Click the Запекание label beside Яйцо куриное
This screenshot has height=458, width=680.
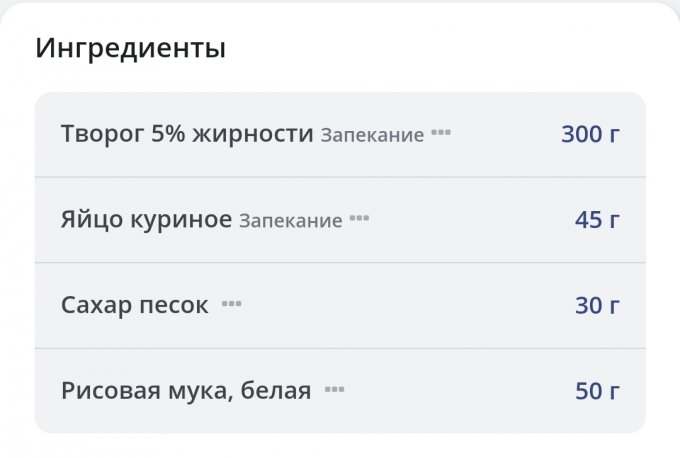pos(290,221)
